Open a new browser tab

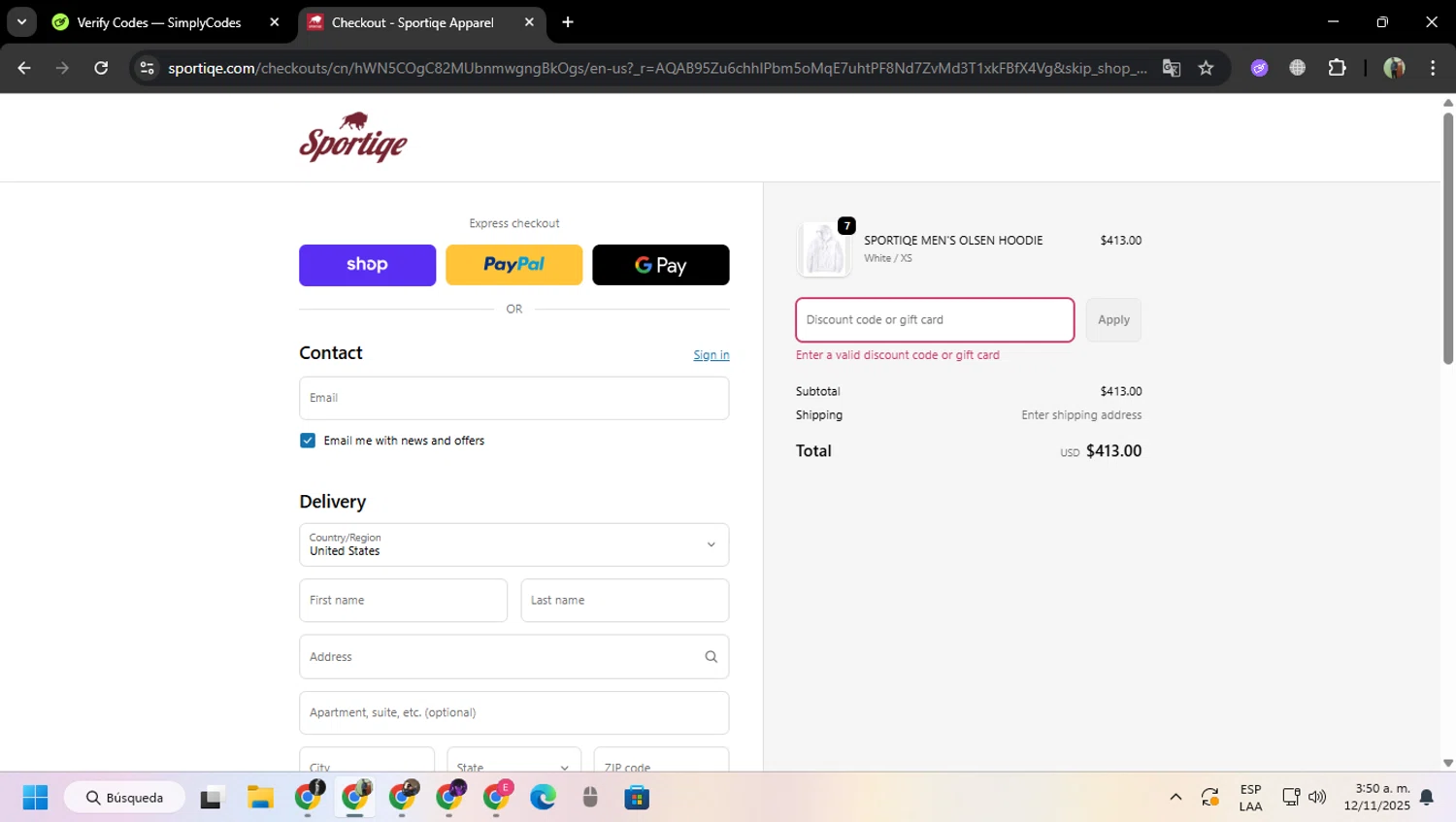tap(568, 22)
